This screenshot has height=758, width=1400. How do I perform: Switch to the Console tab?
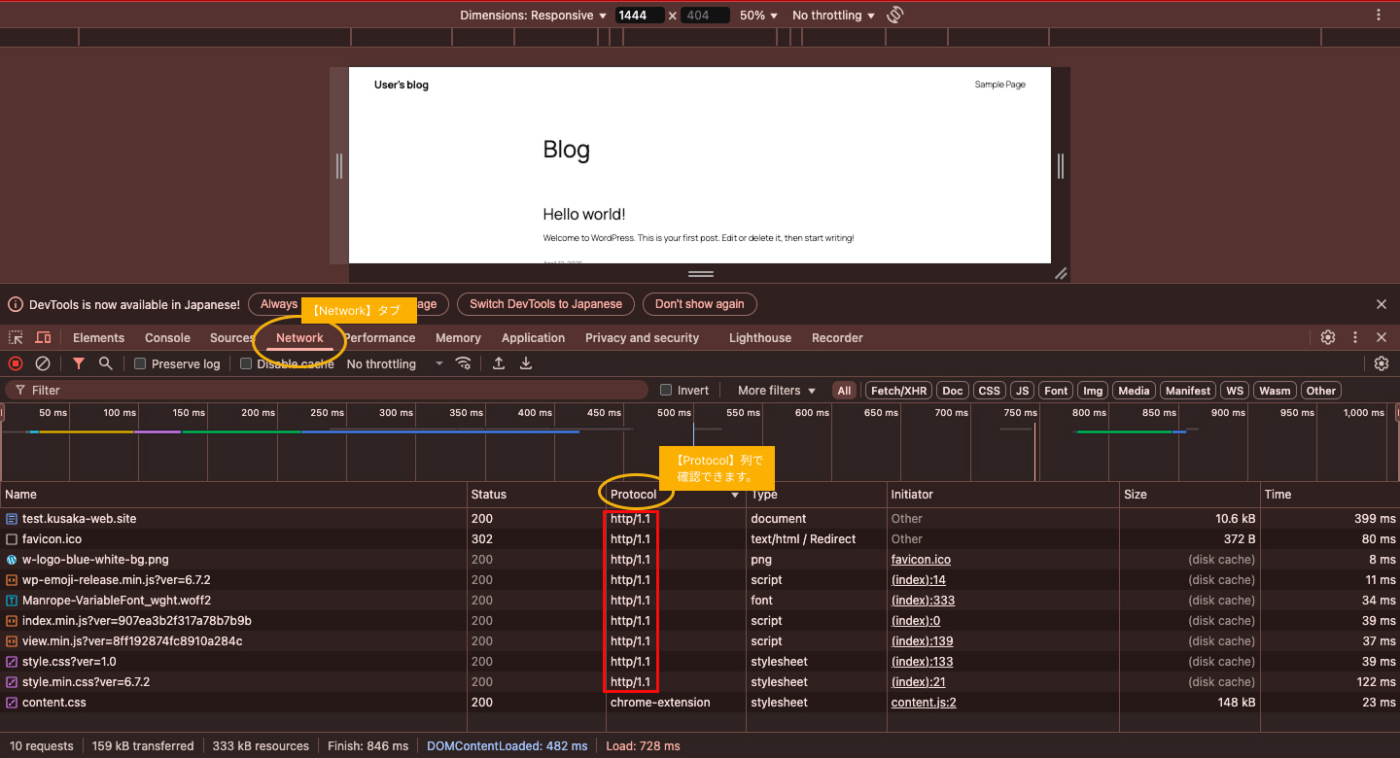click(167, 337)
